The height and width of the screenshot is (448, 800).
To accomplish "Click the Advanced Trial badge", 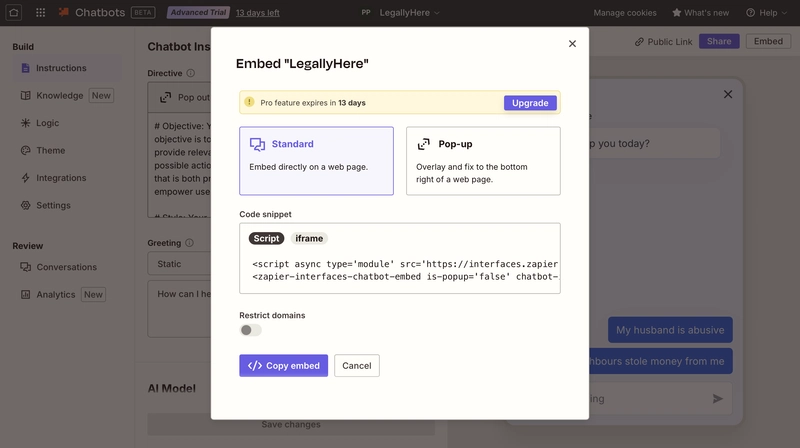I will coord(198,12).
